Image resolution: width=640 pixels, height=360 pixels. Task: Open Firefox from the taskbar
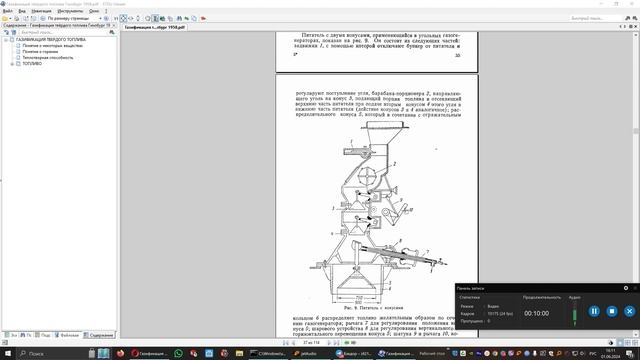[x=120, y=353]
